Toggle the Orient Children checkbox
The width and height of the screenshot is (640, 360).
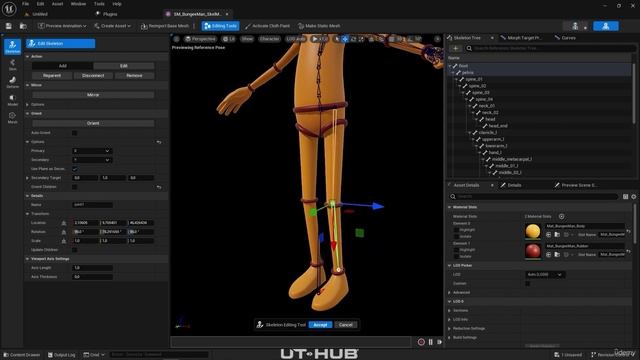(x=74, y=187)
